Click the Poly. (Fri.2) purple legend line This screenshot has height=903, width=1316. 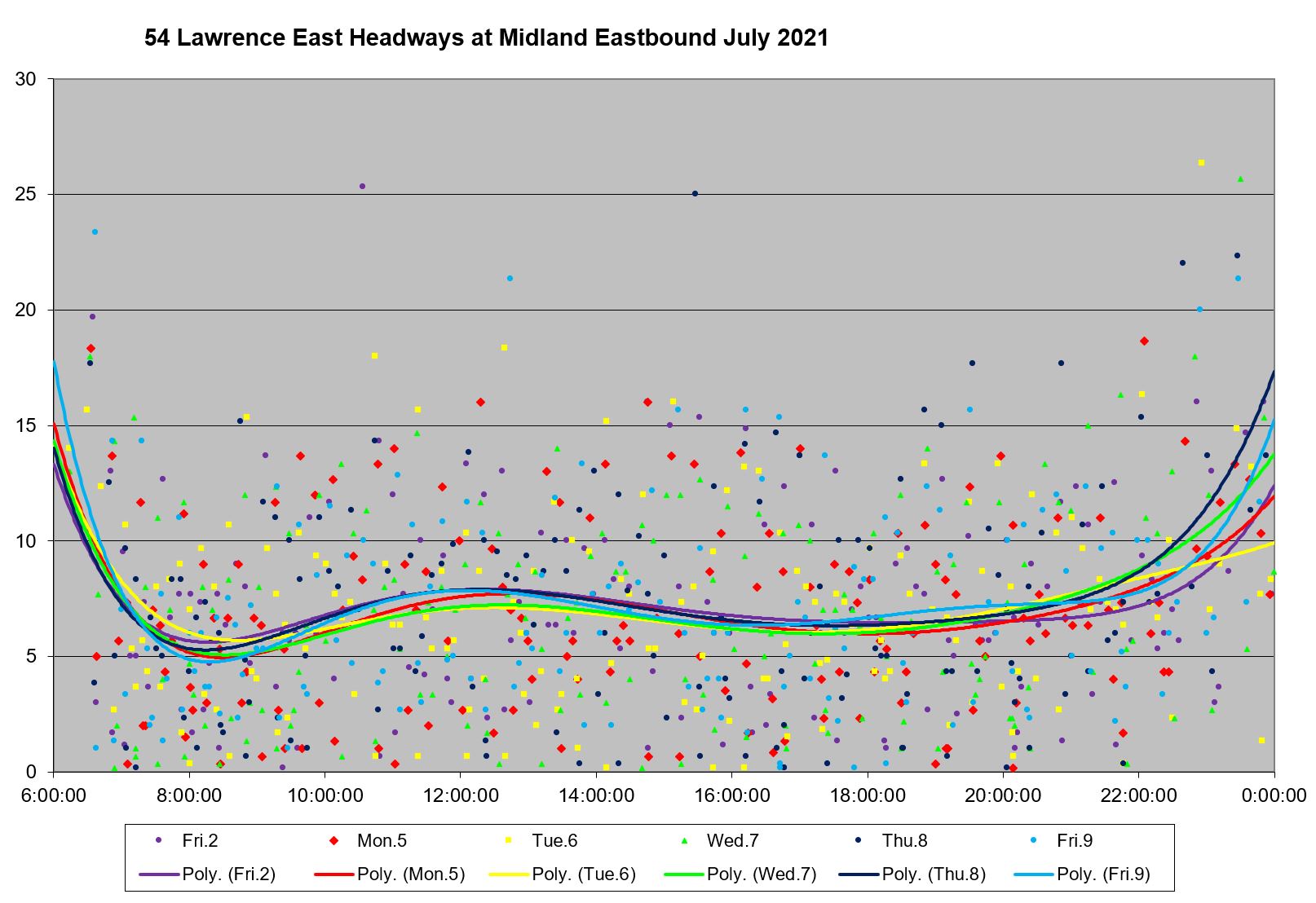pos(158,874)
